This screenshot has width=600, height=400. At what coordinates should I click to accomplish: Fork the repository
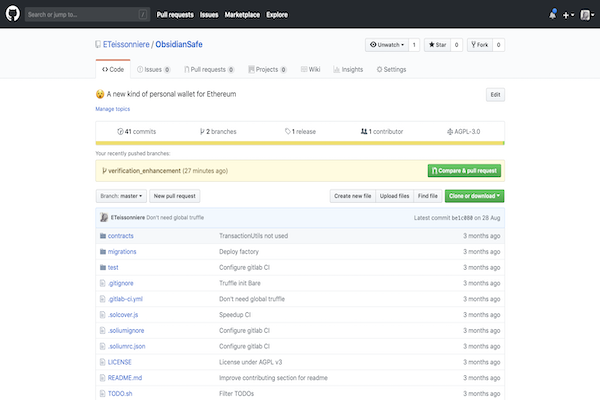480,45
